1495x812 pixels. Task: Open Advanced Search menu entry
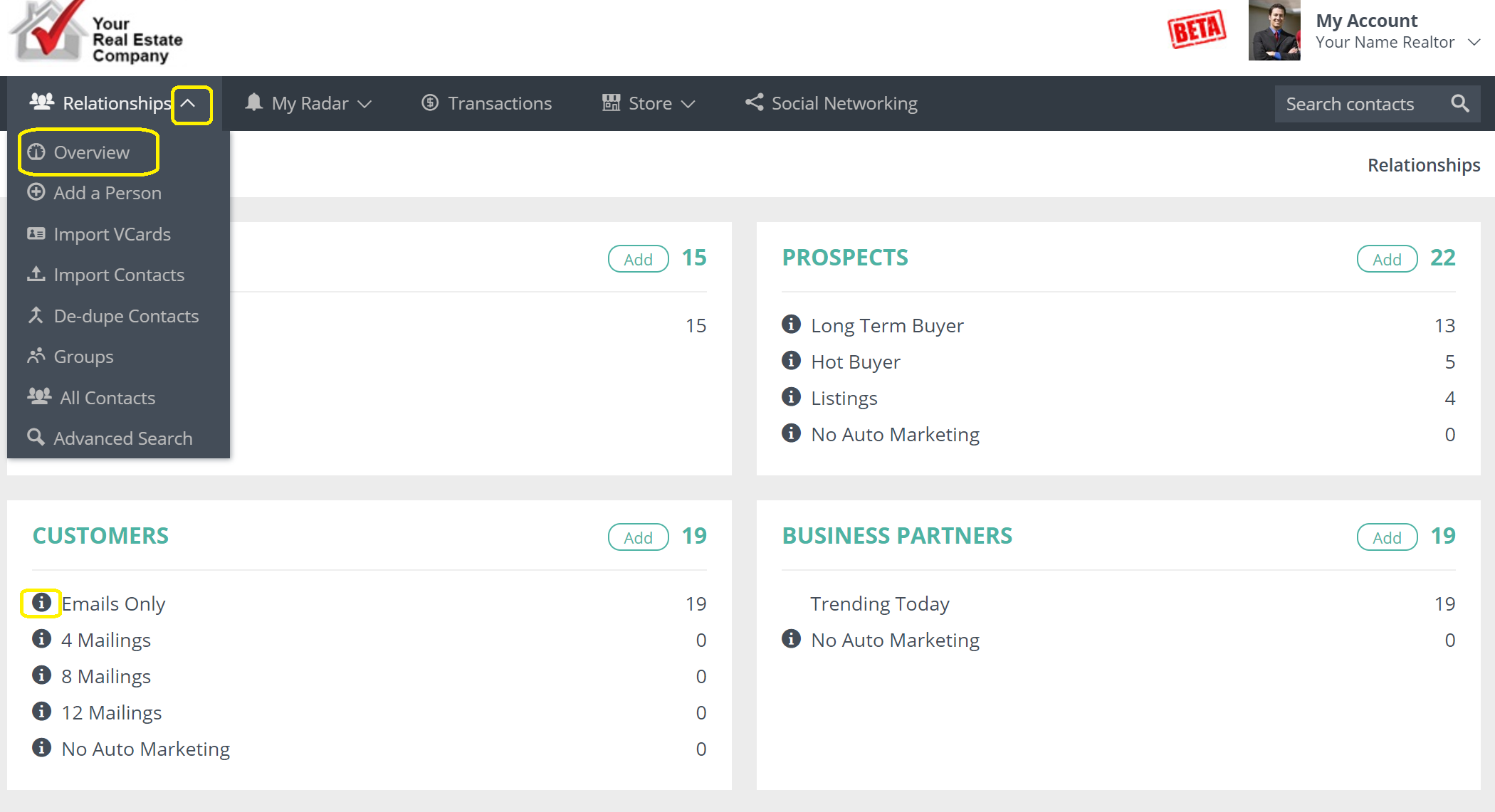tap(122, 438)
